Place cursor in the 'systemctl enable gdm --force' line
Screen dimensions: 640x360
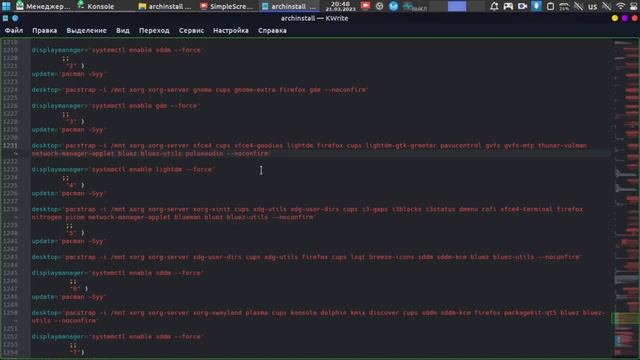tap(116, 106)
